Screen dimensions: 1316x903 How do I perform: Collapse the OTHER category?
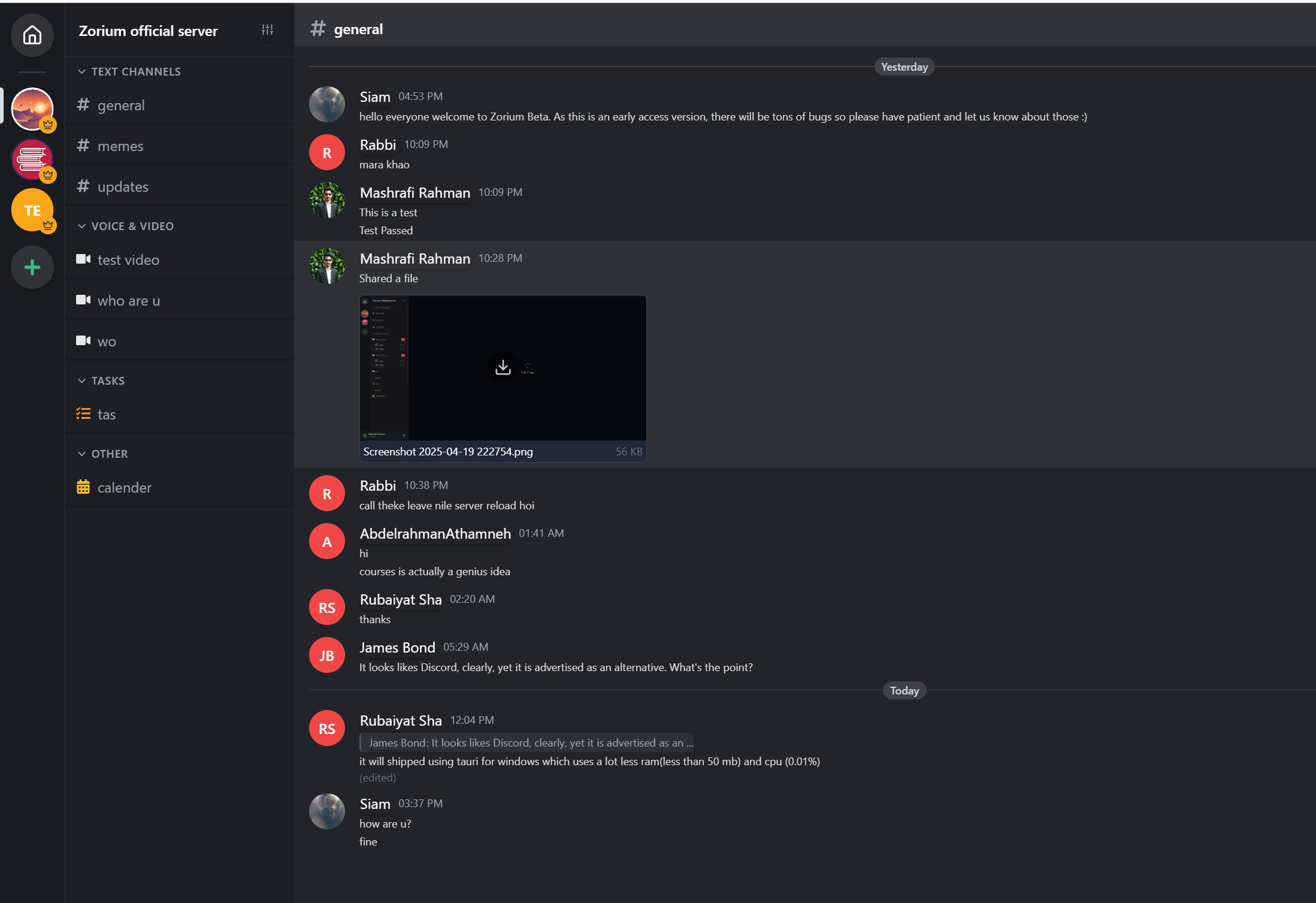[x=82, y=454]
